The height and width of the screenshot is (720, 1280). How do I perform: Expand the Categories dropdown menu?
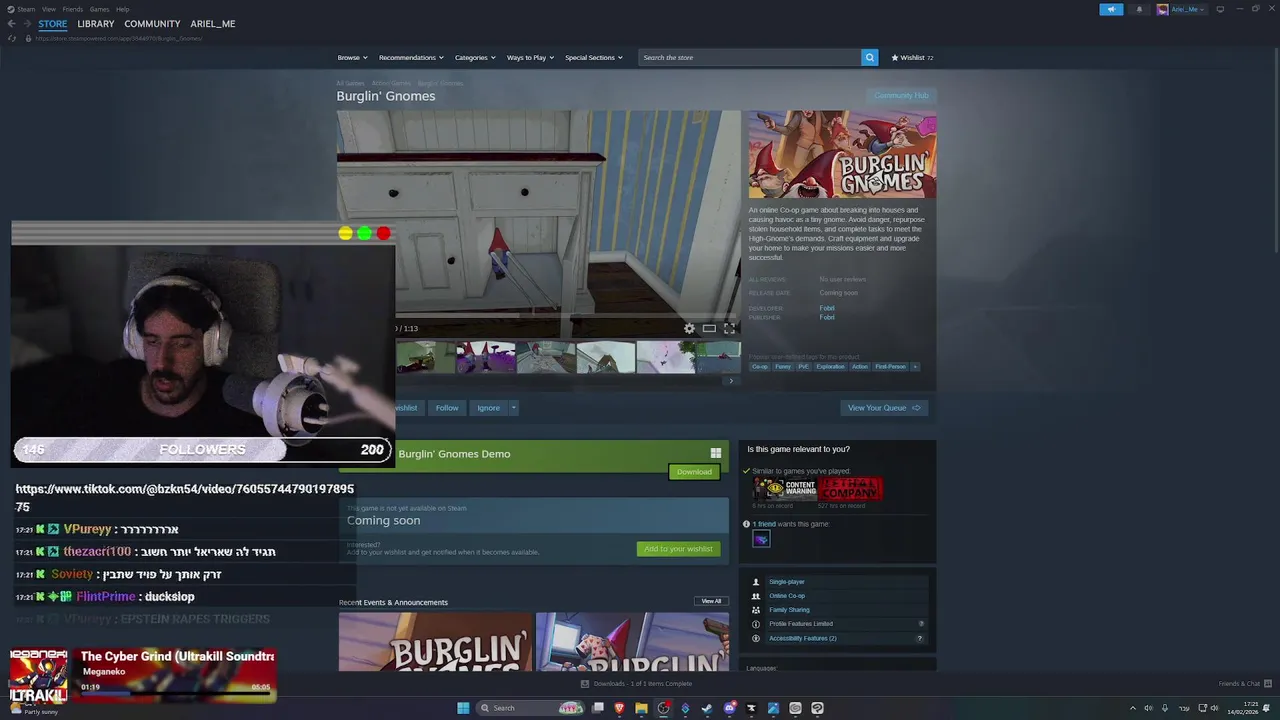point(475,57)
